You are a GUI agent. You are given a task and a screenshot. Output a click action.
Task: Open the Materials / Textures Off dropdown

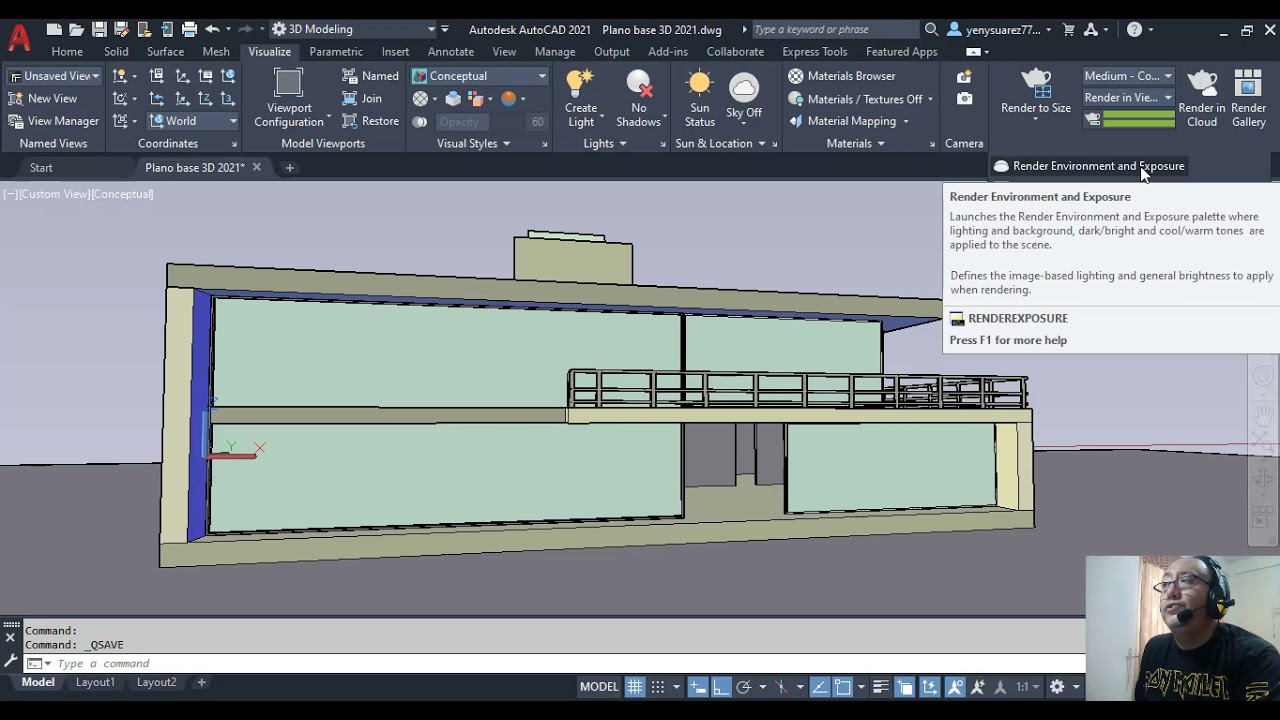(x=860, y=99)
